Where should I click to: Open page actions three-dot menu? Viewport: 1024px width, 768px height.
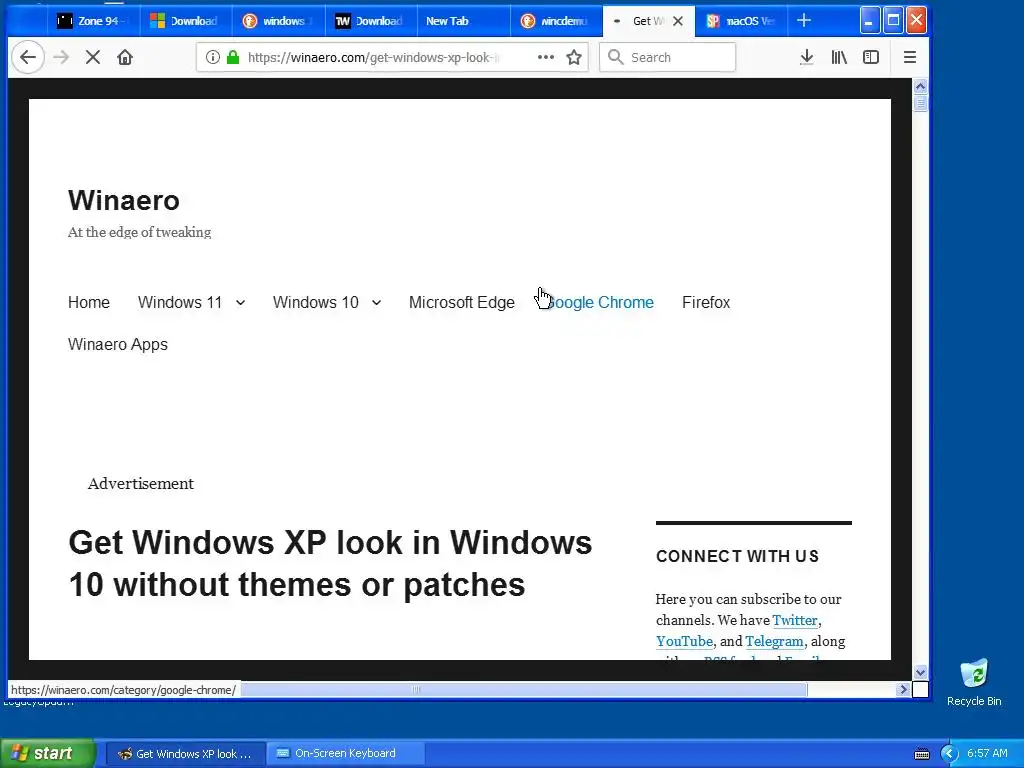(x=545, y=57)
